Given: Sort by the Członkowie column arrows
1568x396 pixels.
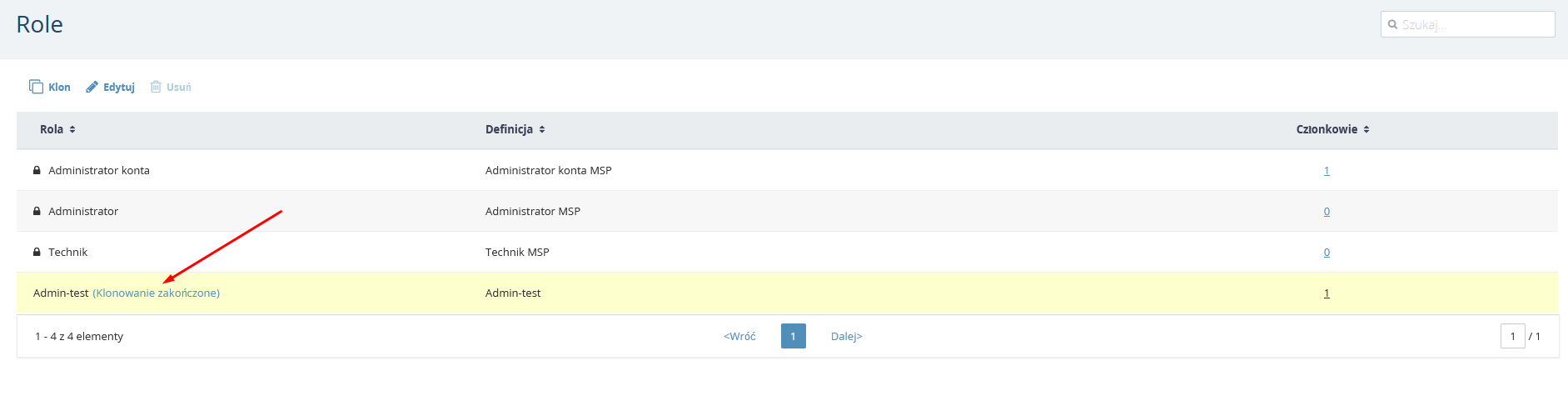Looking at the screenshot, I should pos(1366,129).
